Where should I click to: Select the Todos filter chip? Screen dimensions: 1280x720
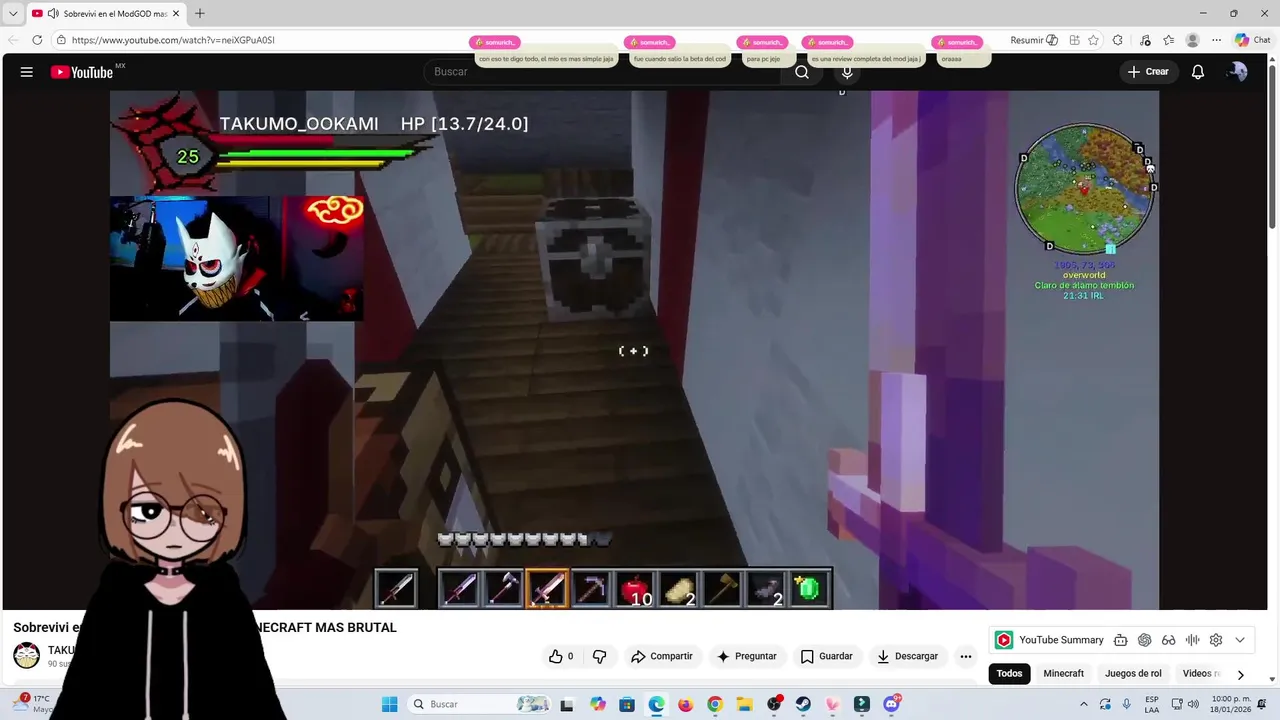click(x=1010, y=674)
